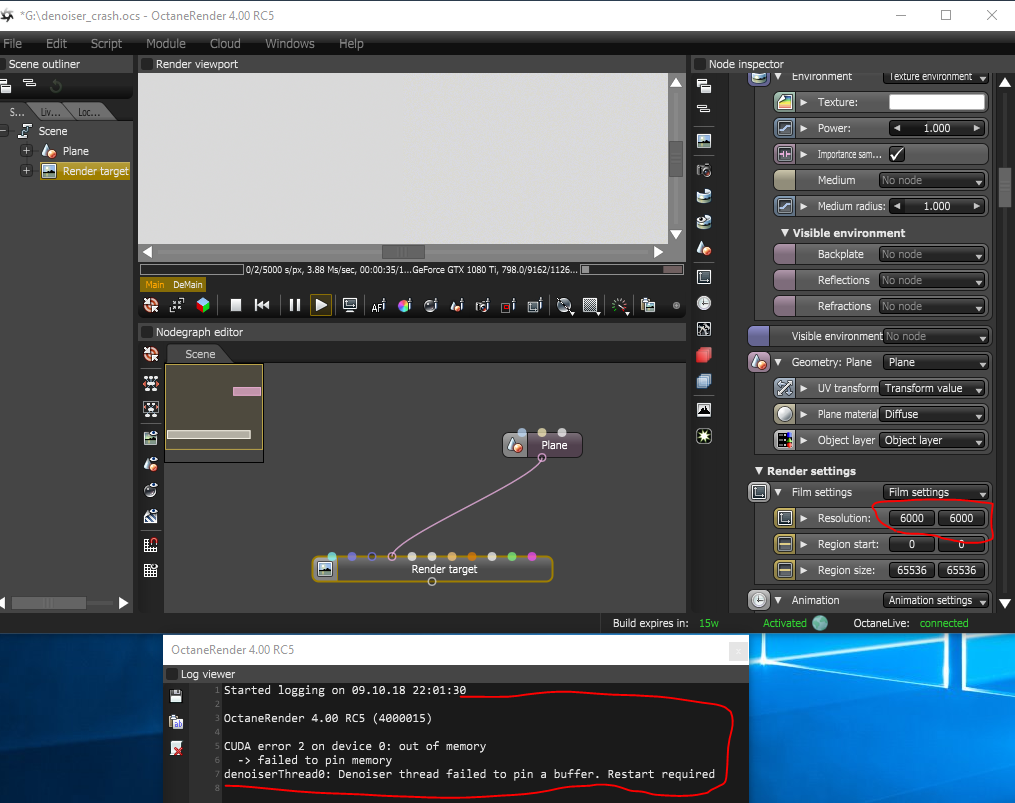Screen dimensions: 1015x803
Task: Collapse the Scene root in the outliner
Action: coord(3,131)
